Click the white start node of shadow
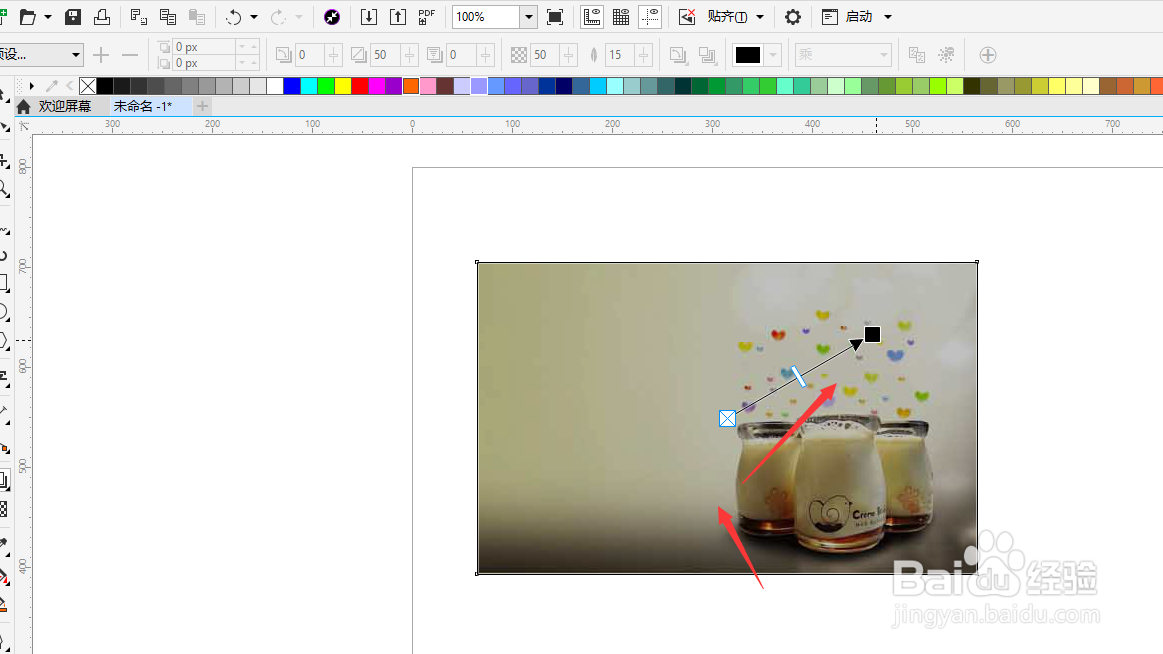1163x654 pixels. click(x=728, y=418)
